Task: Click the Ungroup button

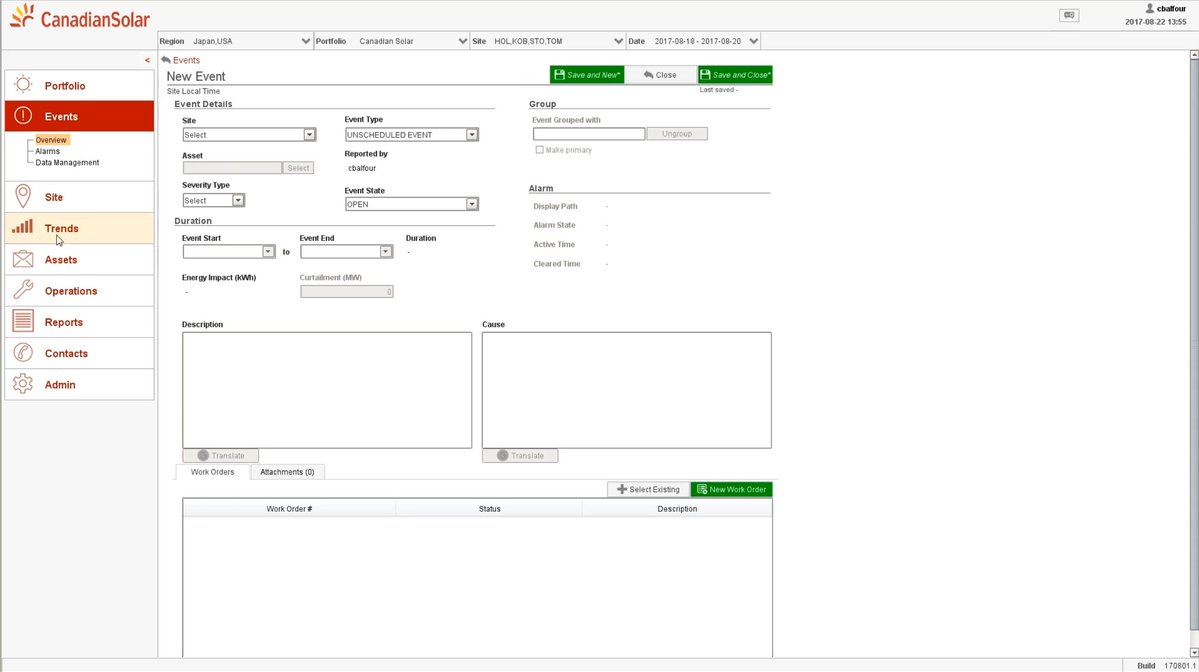Action: [677, 134]
